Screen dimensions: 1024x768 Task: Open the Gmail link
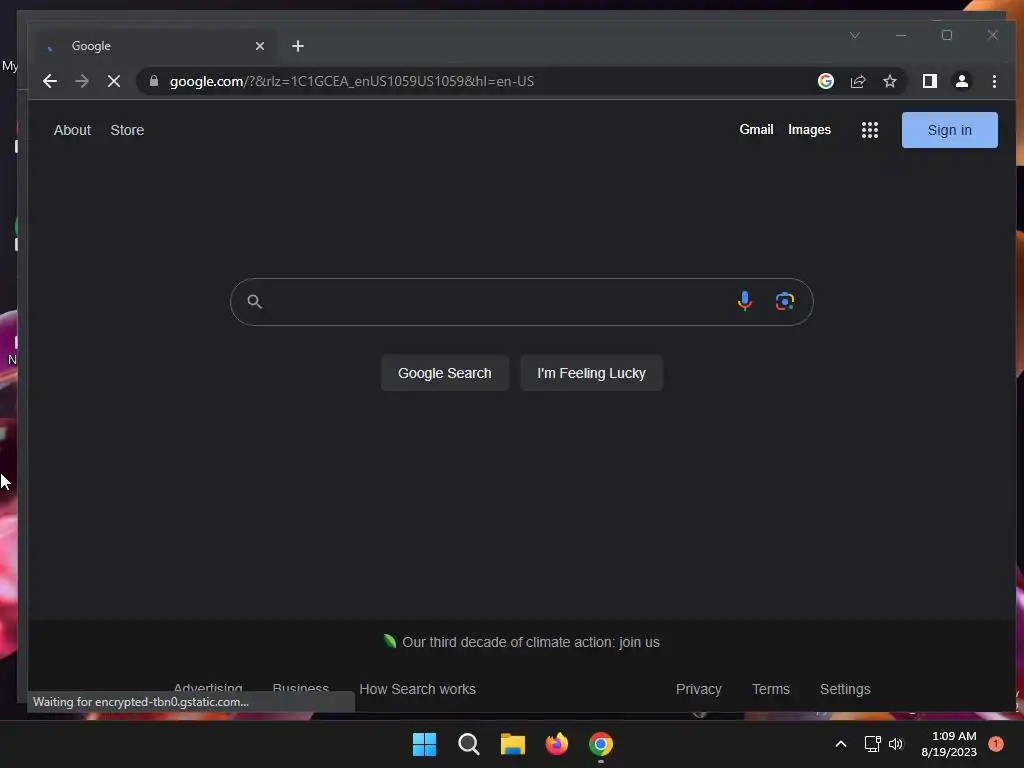(x=756, y=129)
